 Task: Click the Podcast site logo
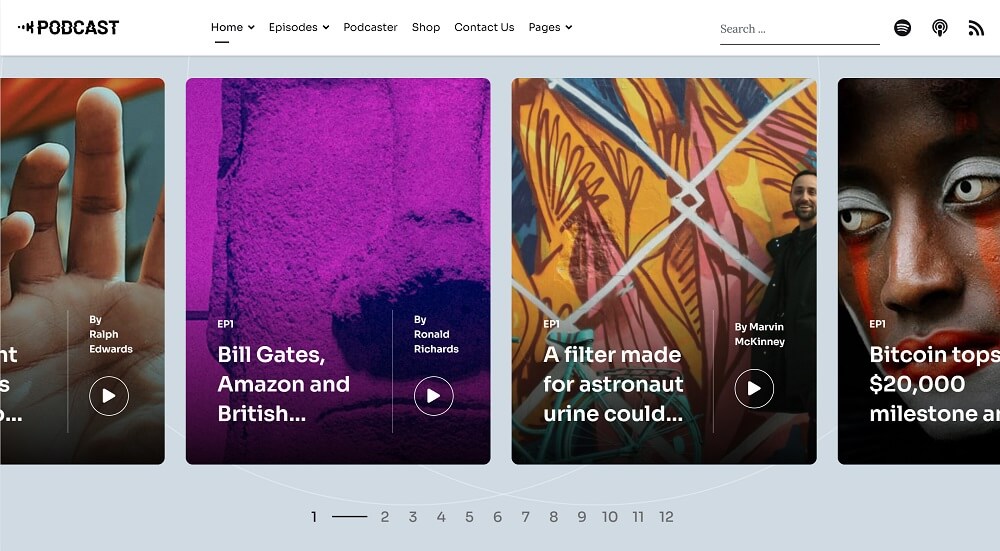tap(68, 27)
